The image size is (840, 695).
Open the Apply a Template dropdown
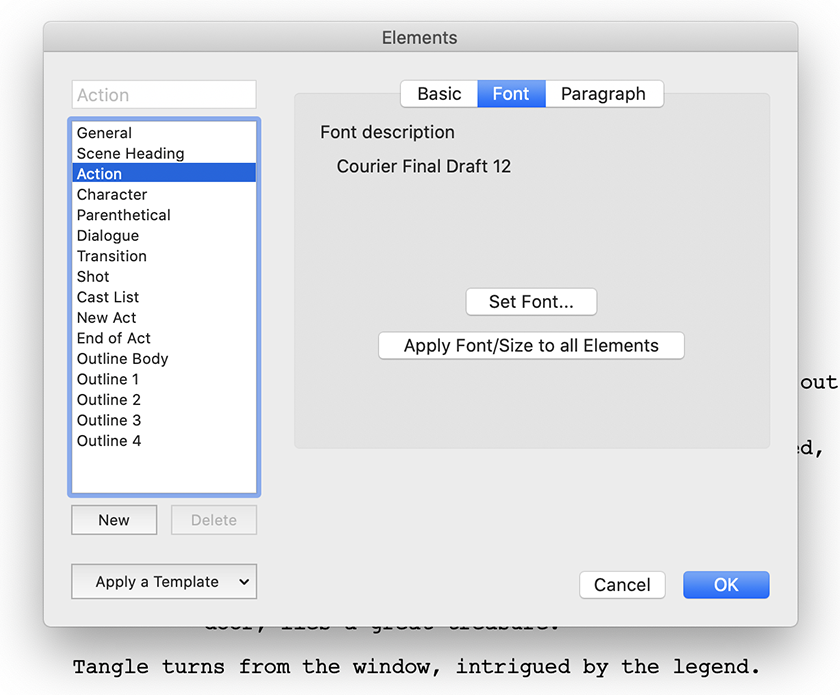164,582
